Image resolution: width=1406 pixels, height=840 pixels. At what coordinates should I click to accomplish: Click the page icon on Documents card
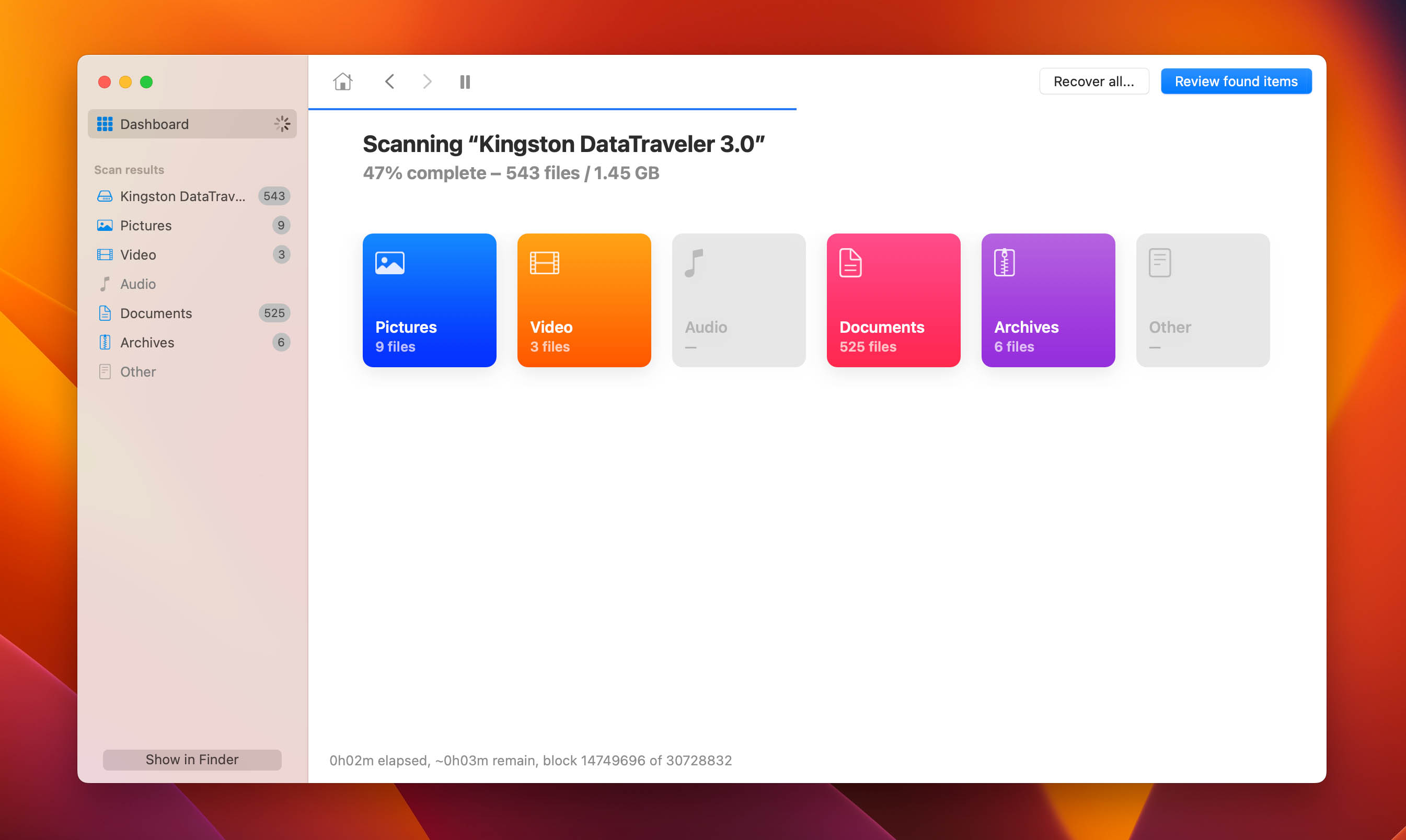click(x=850, y=263)
